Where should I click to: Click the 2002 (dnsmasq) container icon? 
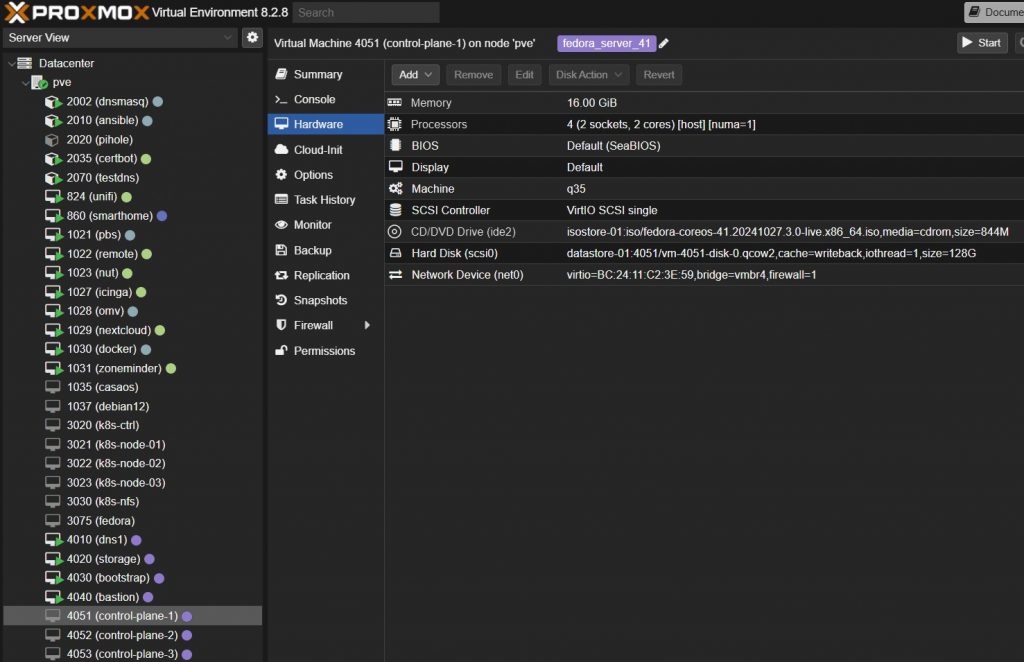click(53, 102)
